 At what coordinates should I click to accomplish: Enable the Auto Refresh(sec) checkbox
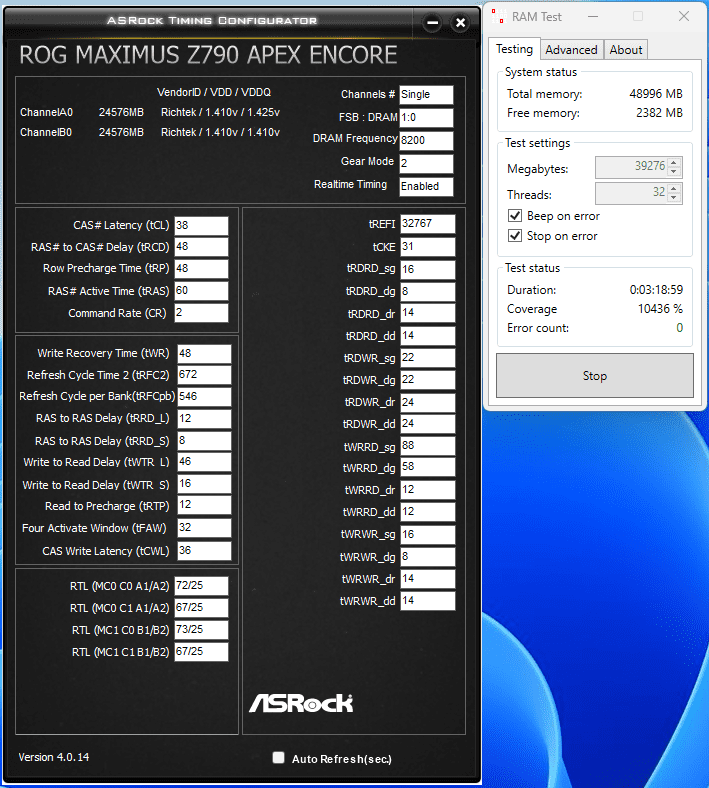(x=278, y=757)
